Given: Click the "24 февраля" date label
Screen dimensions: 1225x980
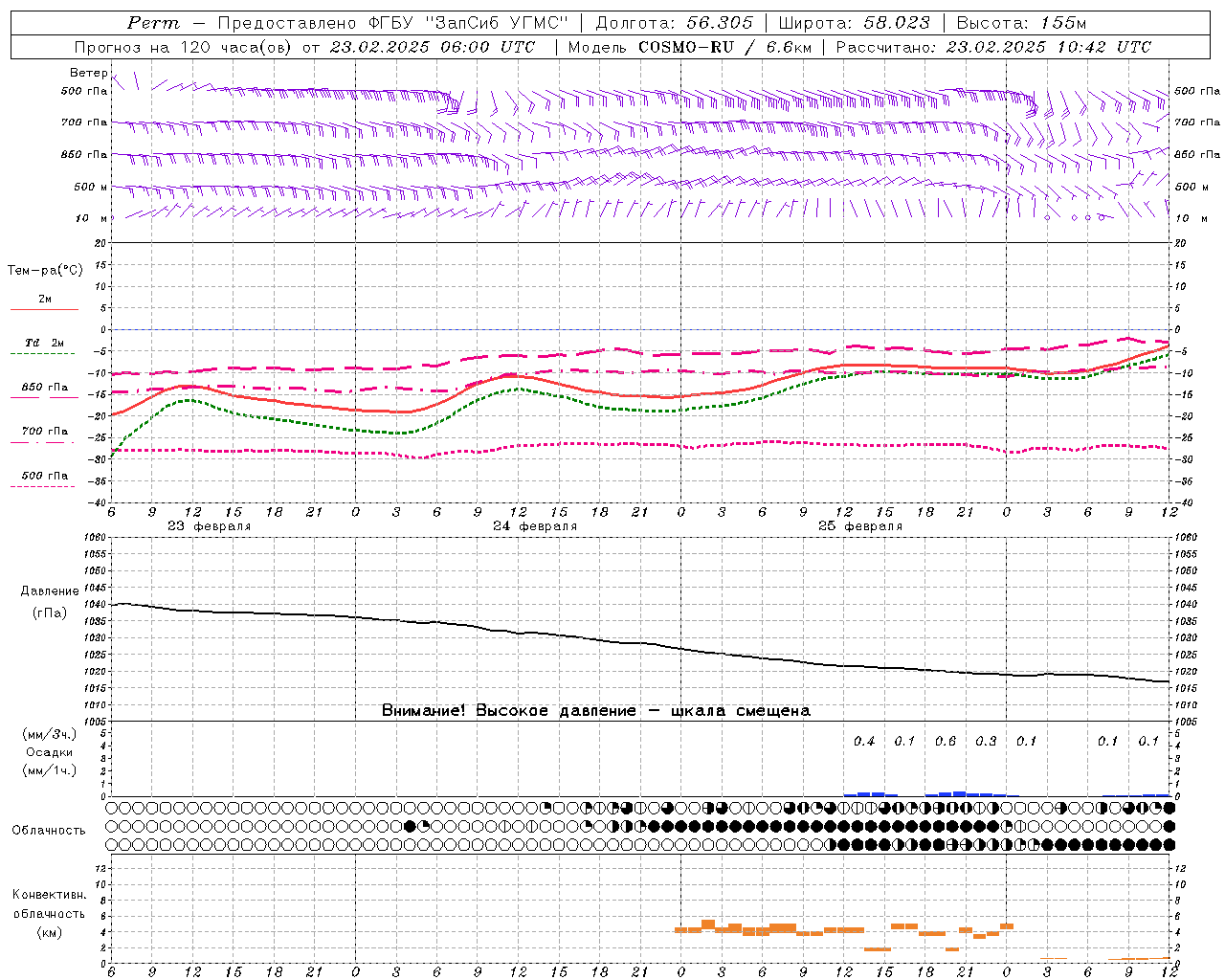Looking at the screenshot, I should coord(534,526).
